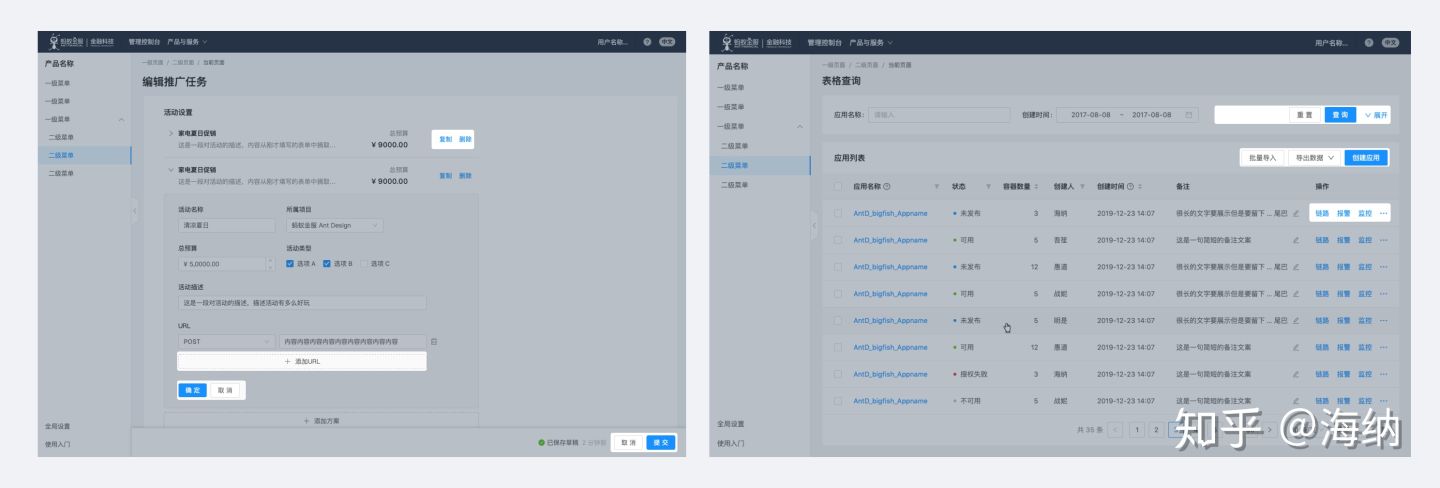Screen dimensions: 1440x488
Task: Toggle 中文 language switch in left window
Action: click(x=668, y=42)
